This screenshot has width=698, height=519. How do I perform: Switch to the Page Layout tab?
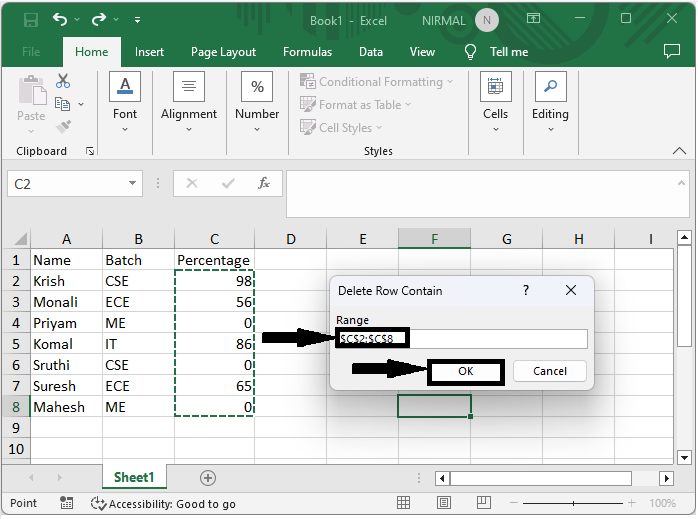pyautogui.click(x=223, y=52)
